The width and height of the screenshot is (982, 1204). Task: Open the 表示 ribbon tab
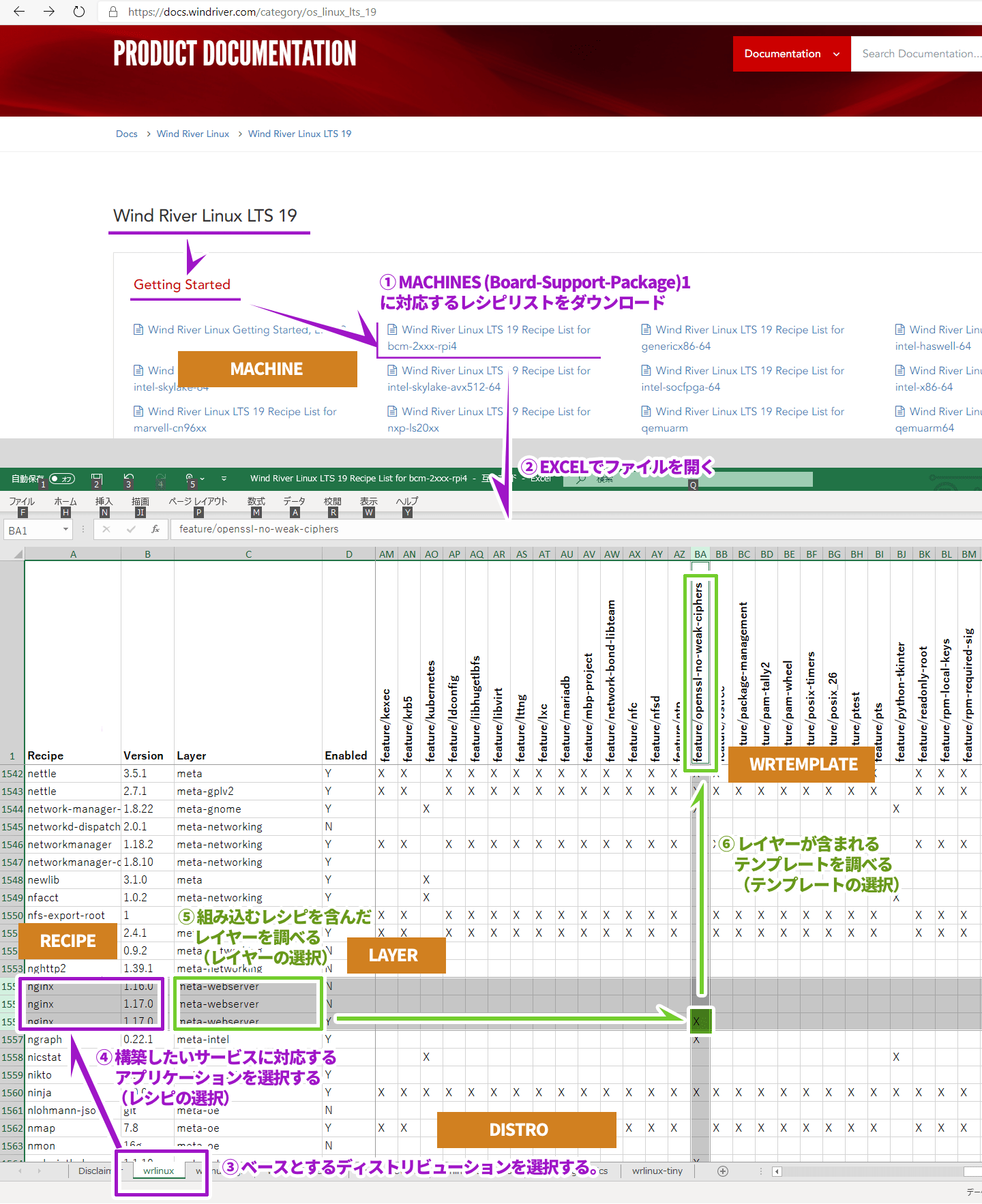pos(369,501)
